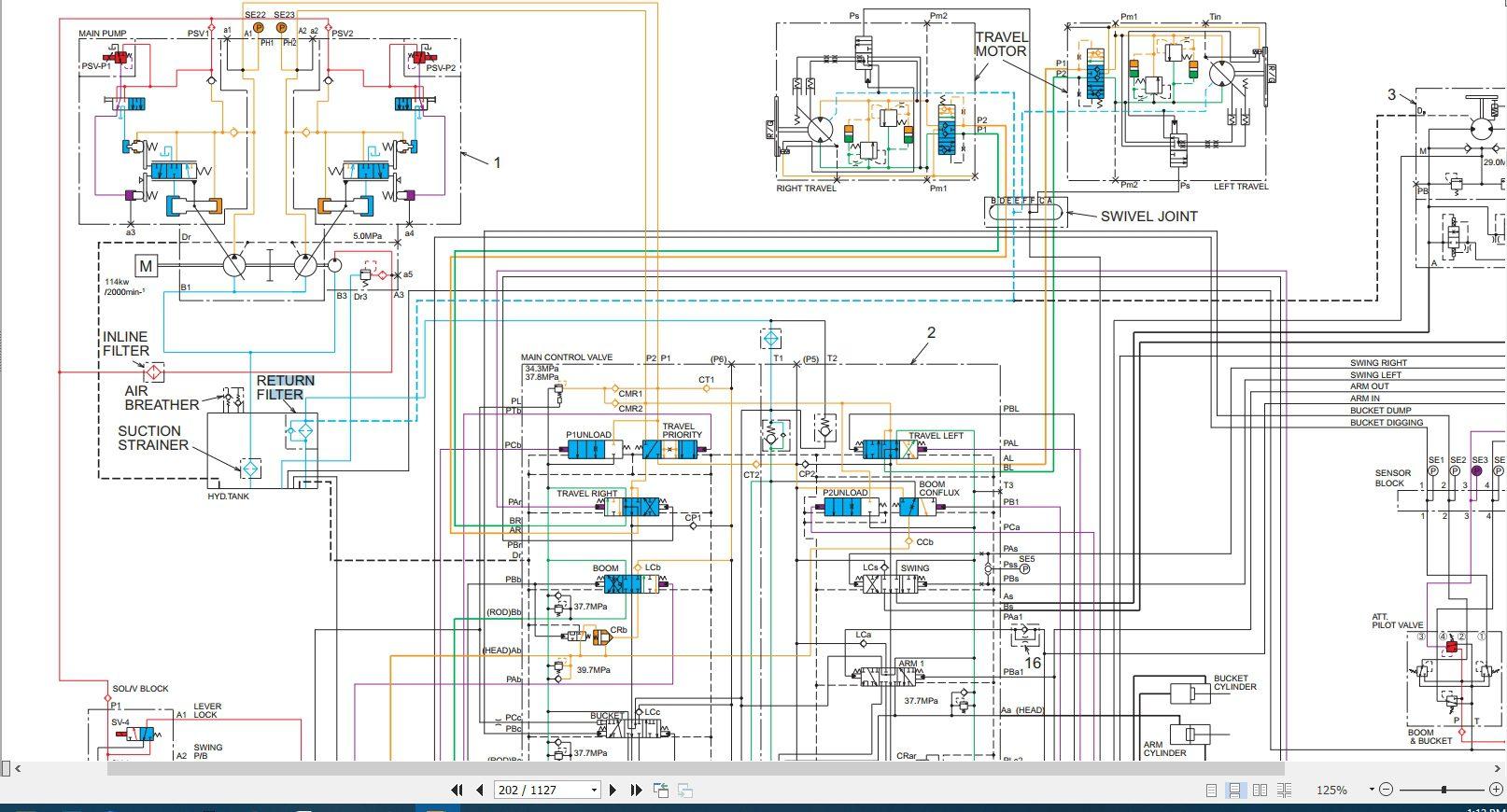Jump to the last page
The width and height of the screenshot is (1507, 812).
pos(636,790)
